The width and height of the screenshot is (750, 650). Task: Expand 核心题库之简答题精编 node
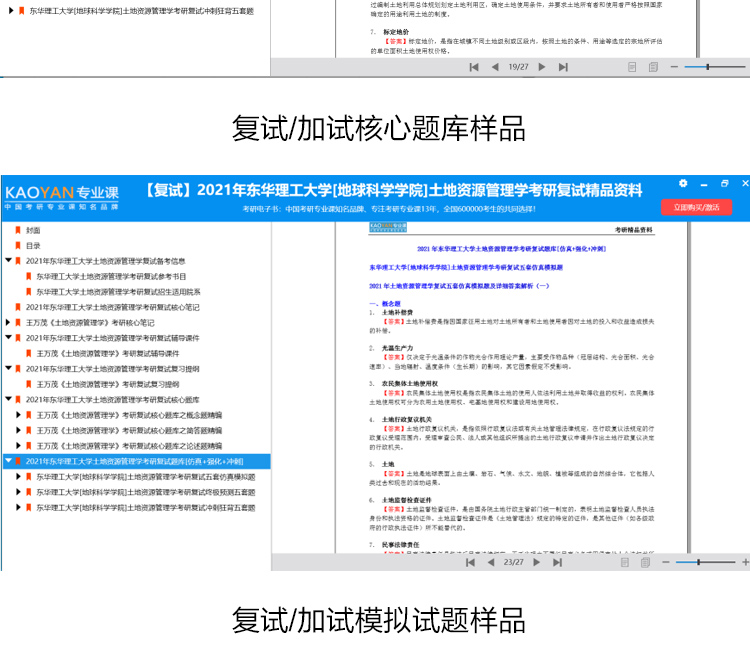pos(18,430)
